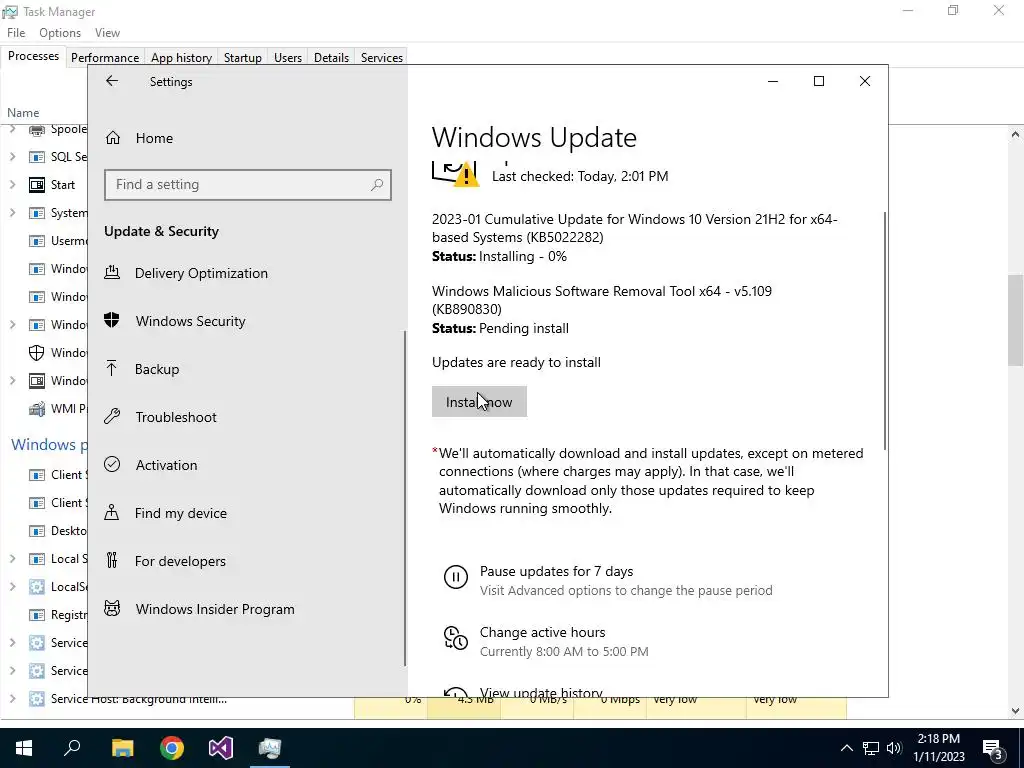The width and height of the screenshot is (1024, 768).
Task: Click the Activation checkmark icon
Action: 112,464
